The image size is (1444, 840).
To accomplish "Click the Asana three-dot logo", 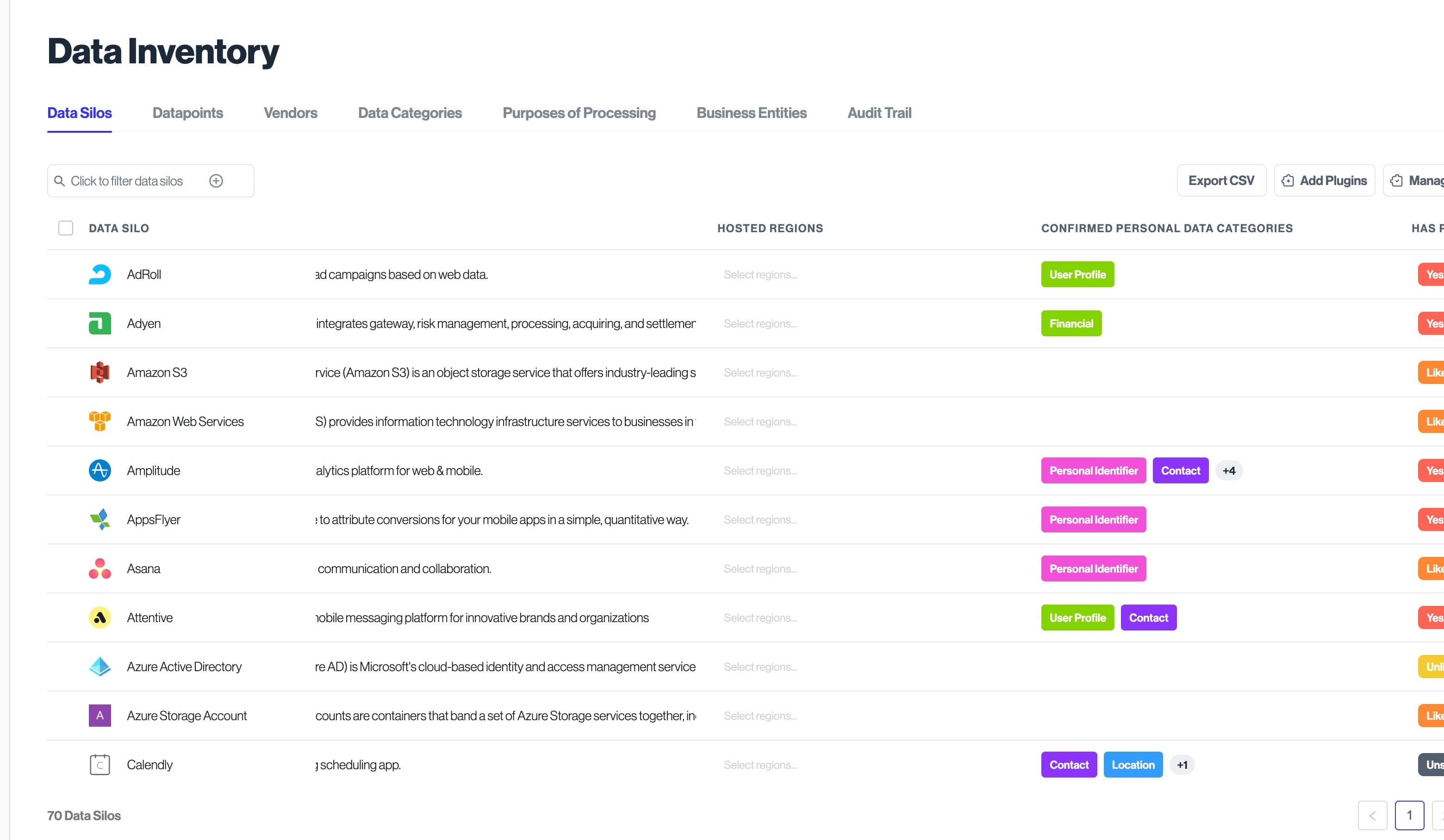I will coord(100,568).
